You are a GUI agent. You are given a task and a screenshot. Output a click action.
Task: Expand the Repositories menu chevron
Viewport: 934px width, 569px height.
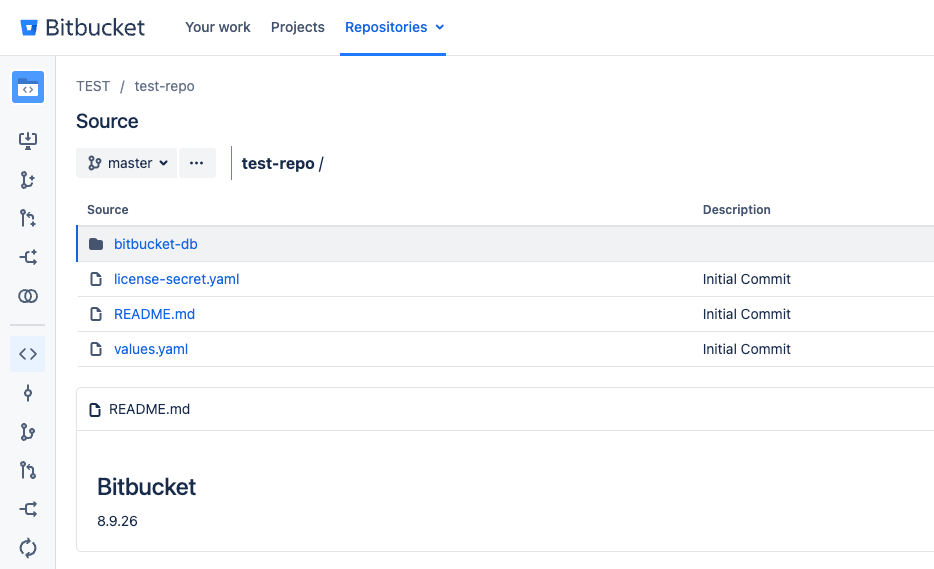click(440, 27)
